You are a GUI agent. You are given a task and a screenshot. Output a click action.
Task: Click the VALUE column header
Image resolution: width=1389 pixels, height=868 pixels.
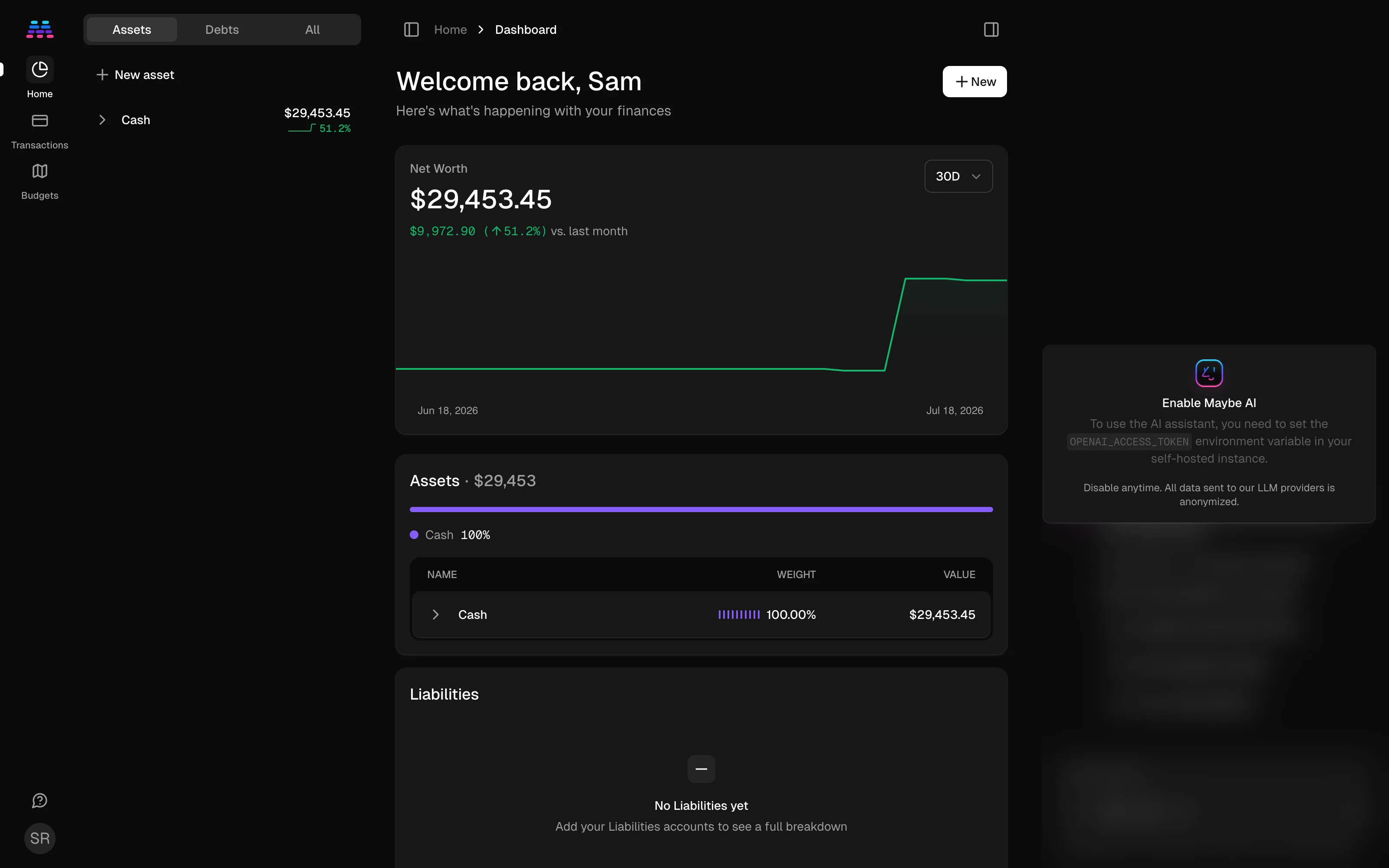coord(959,575)
